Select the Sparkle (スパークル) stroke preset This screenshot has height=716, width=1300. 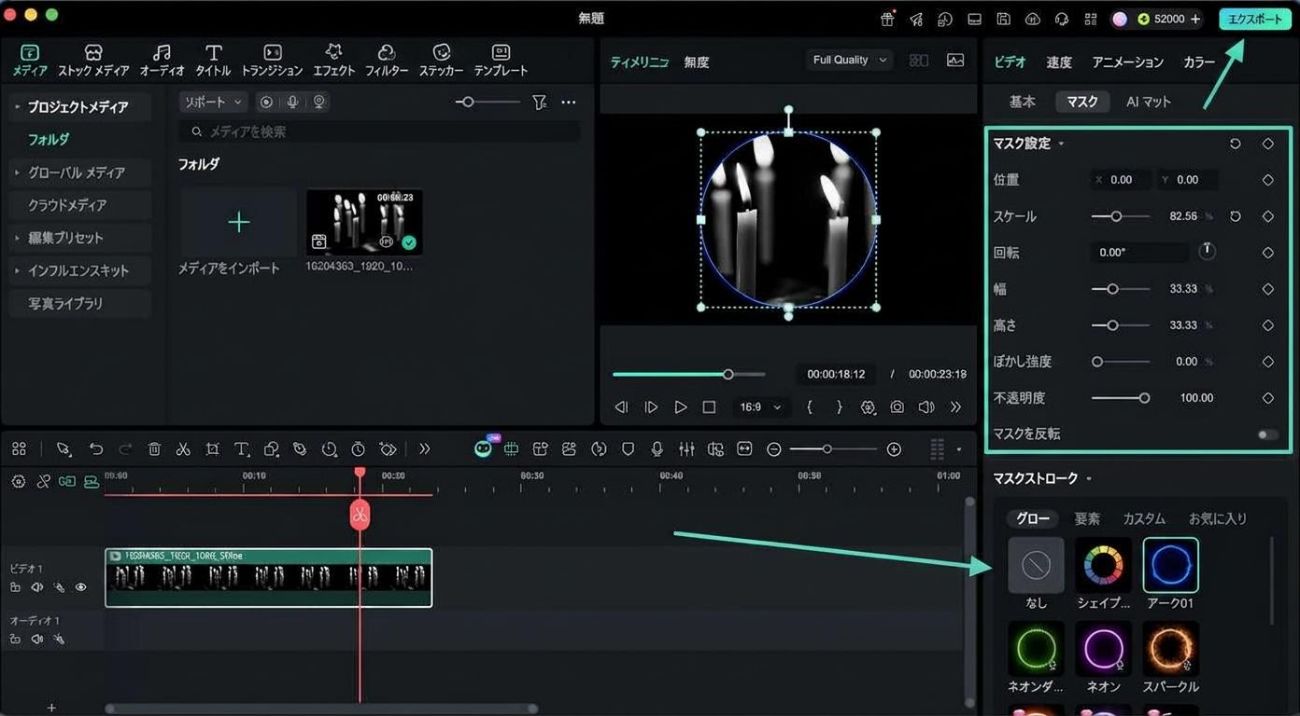pos(1171,649)
